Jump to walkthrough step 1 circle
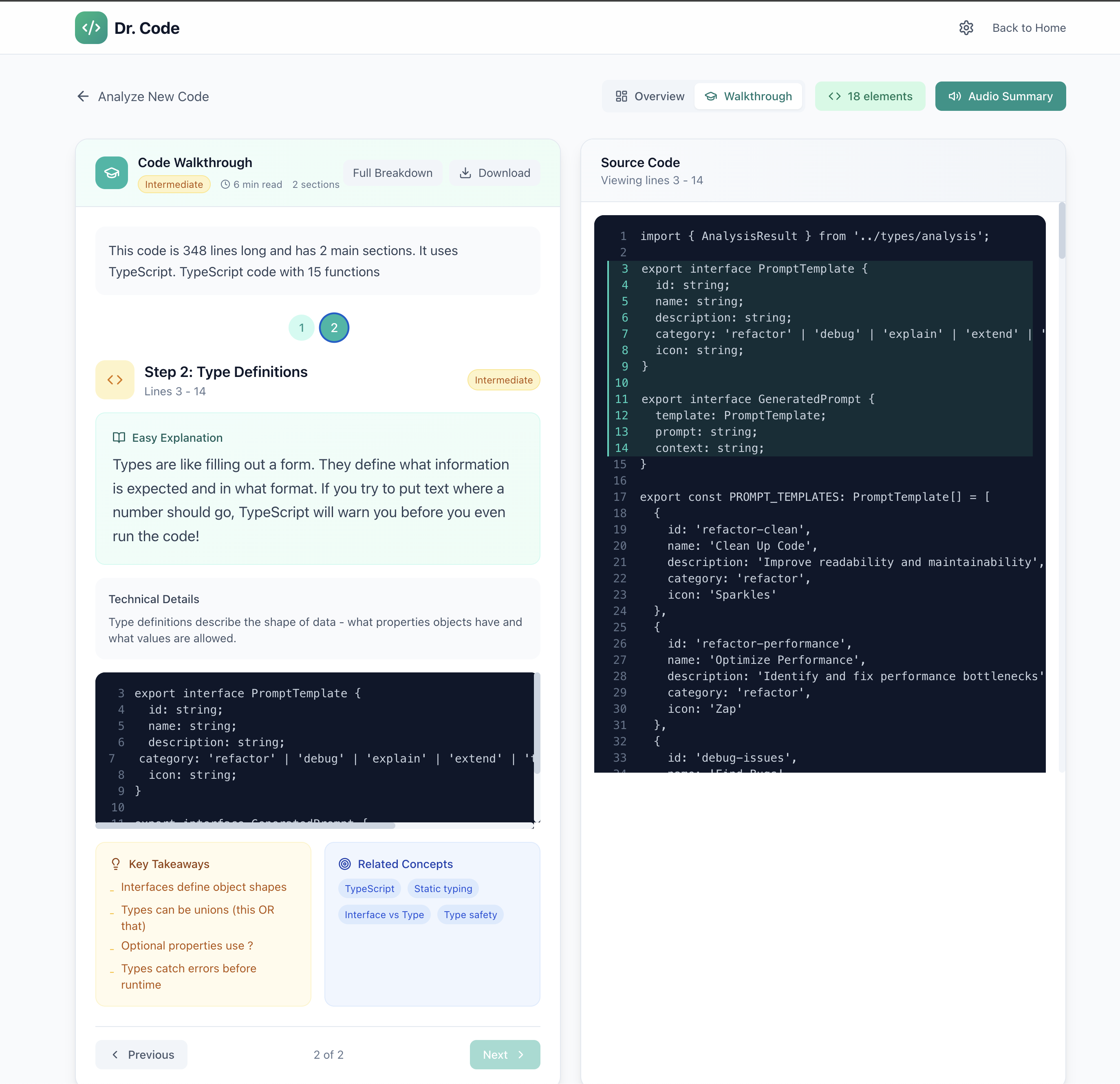1120x1084 pixels. (301, 327)
